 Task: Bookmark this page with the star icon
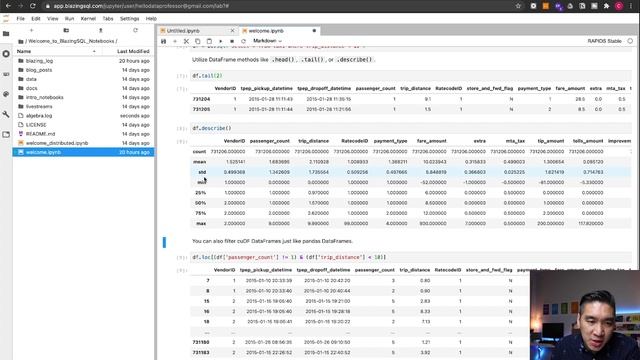point(518,6)
